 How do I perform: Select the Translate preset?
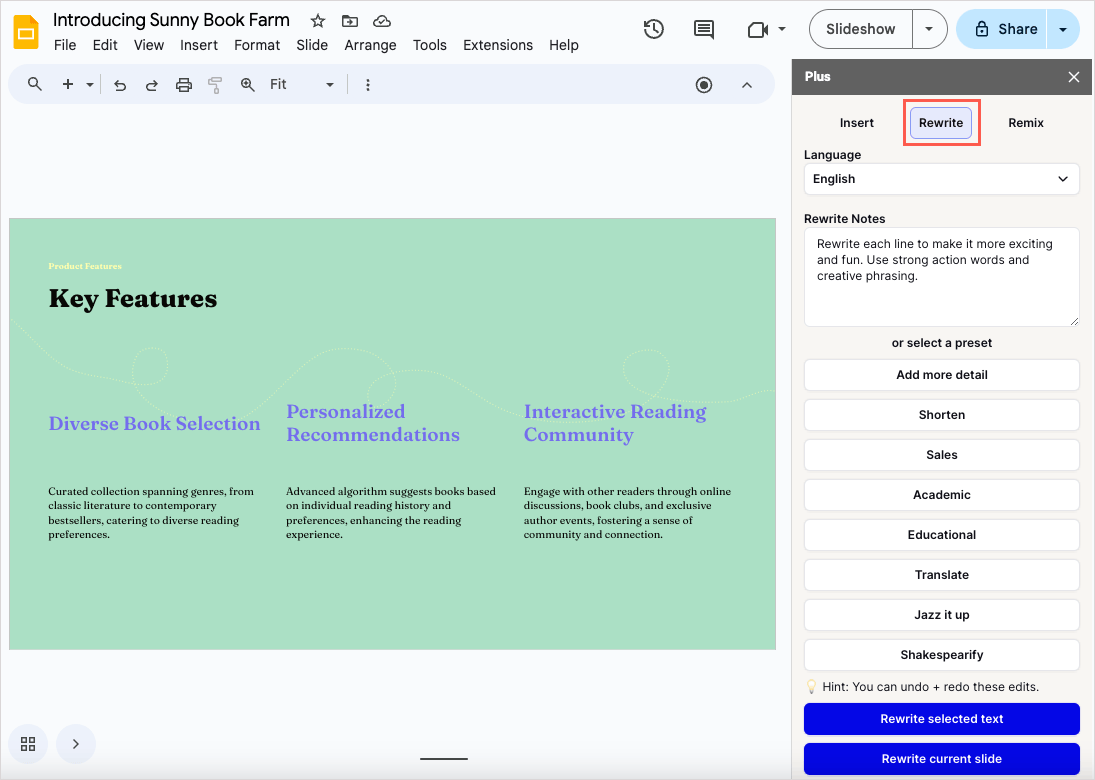(941, 575)
